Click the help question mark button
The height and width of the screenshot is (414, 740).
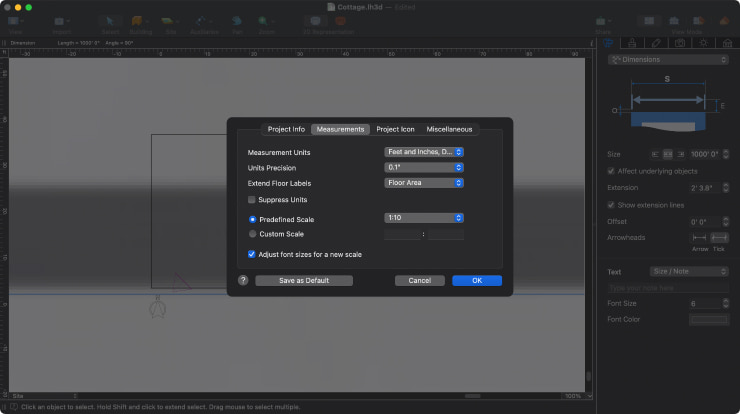tap(243, 281)
